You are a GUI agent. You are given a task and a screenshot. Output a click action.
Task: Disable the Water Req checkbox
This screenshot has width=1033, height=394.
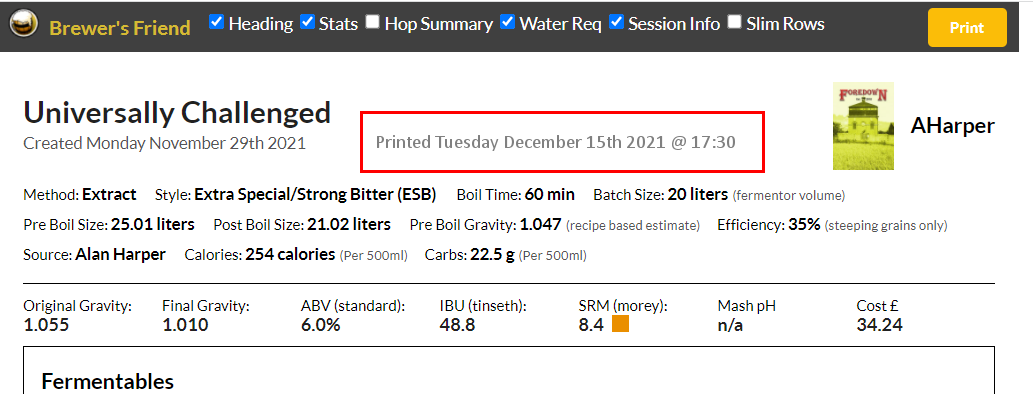point(507,22)
